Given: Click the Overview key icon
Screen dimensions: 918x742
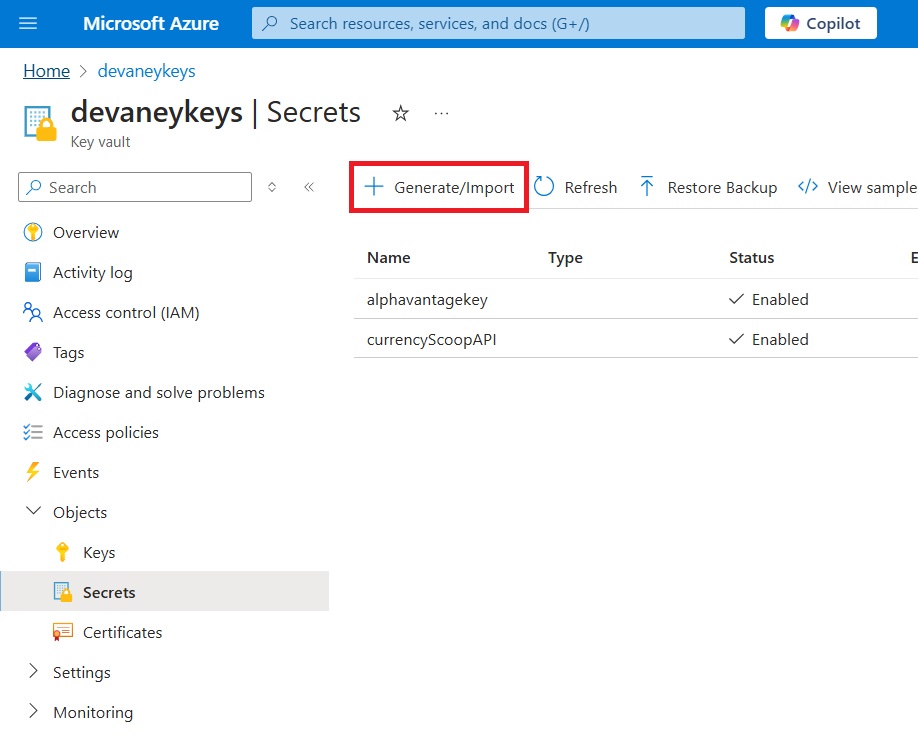Looking at the screenshot, I should [33, 232].
